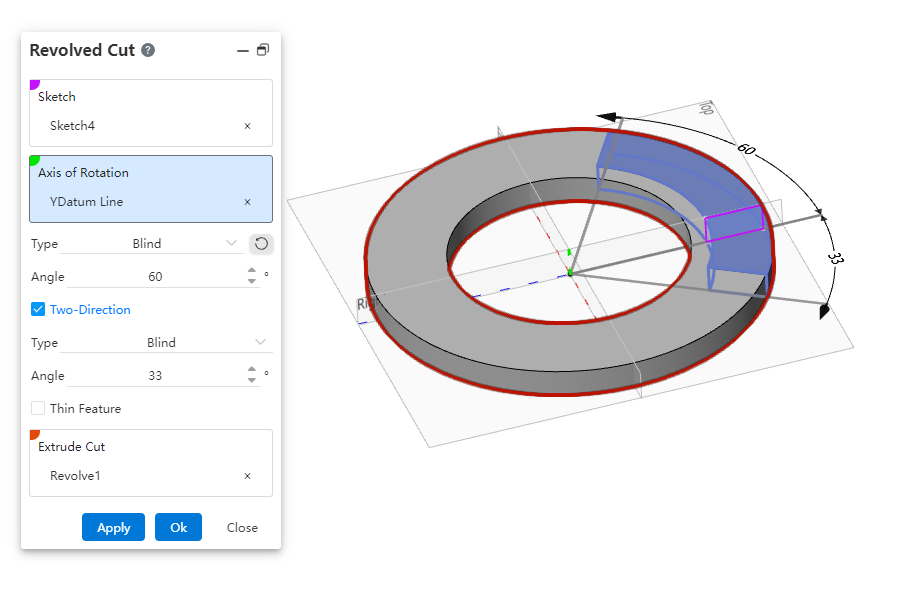Activate the Sketch selection box

tap(151, 113)
